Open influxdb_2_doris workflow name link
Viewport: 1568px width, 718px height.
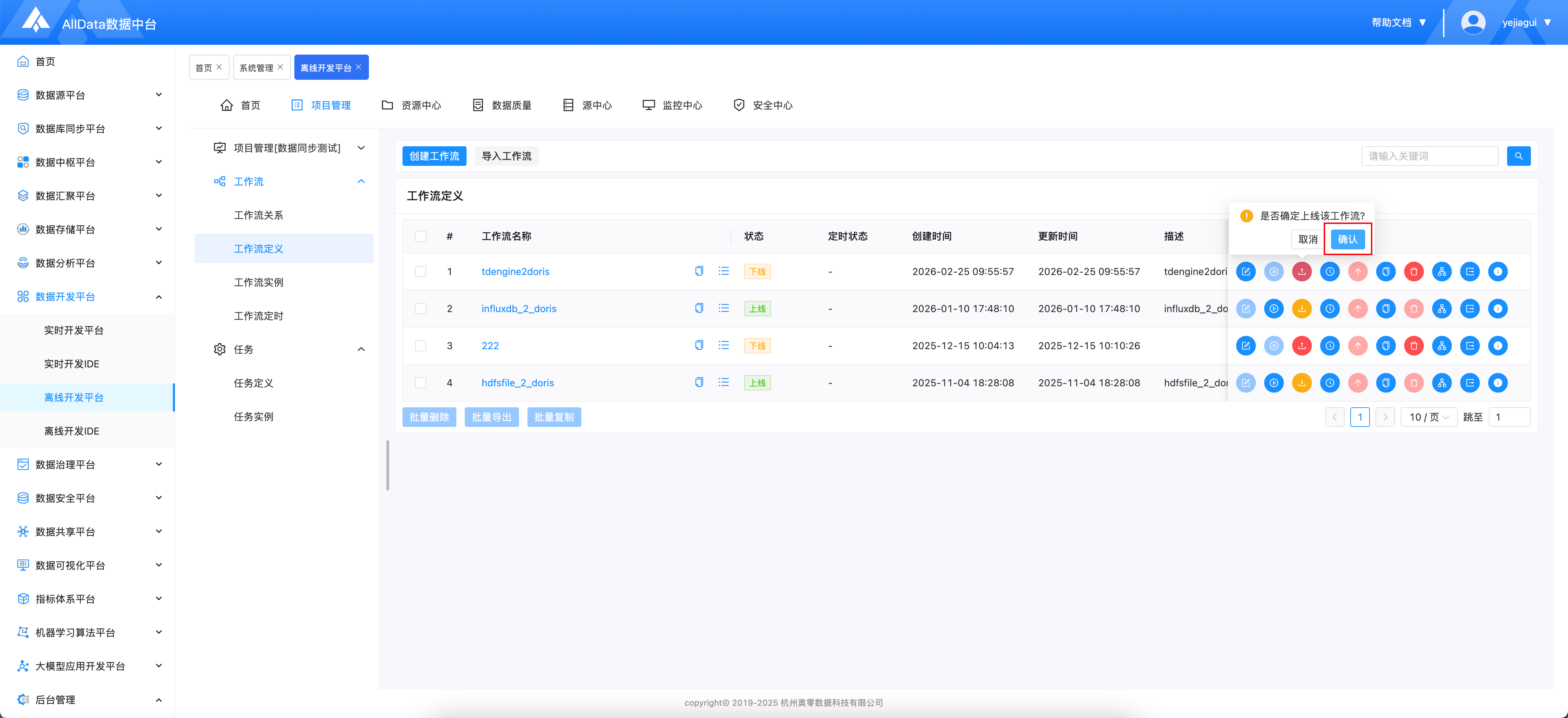(519, 309)
